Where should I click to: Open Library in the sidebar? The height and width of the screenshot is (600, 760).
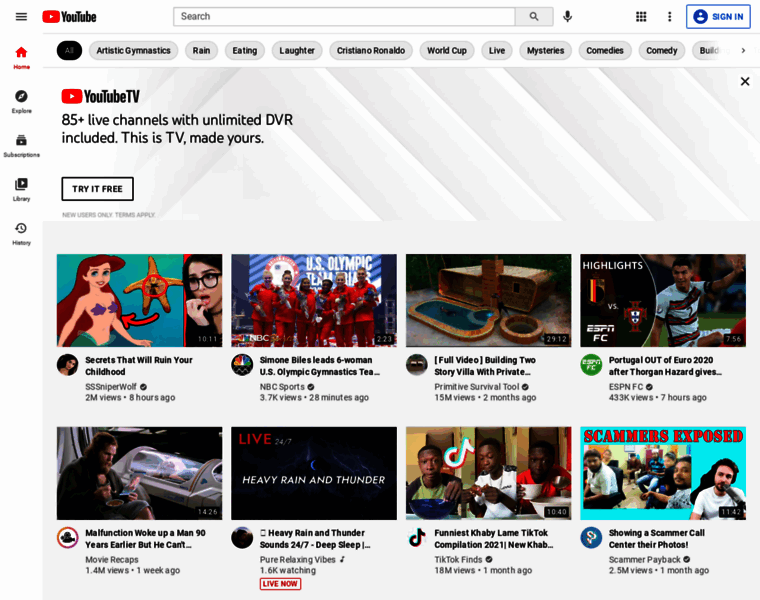coord(21,189)
